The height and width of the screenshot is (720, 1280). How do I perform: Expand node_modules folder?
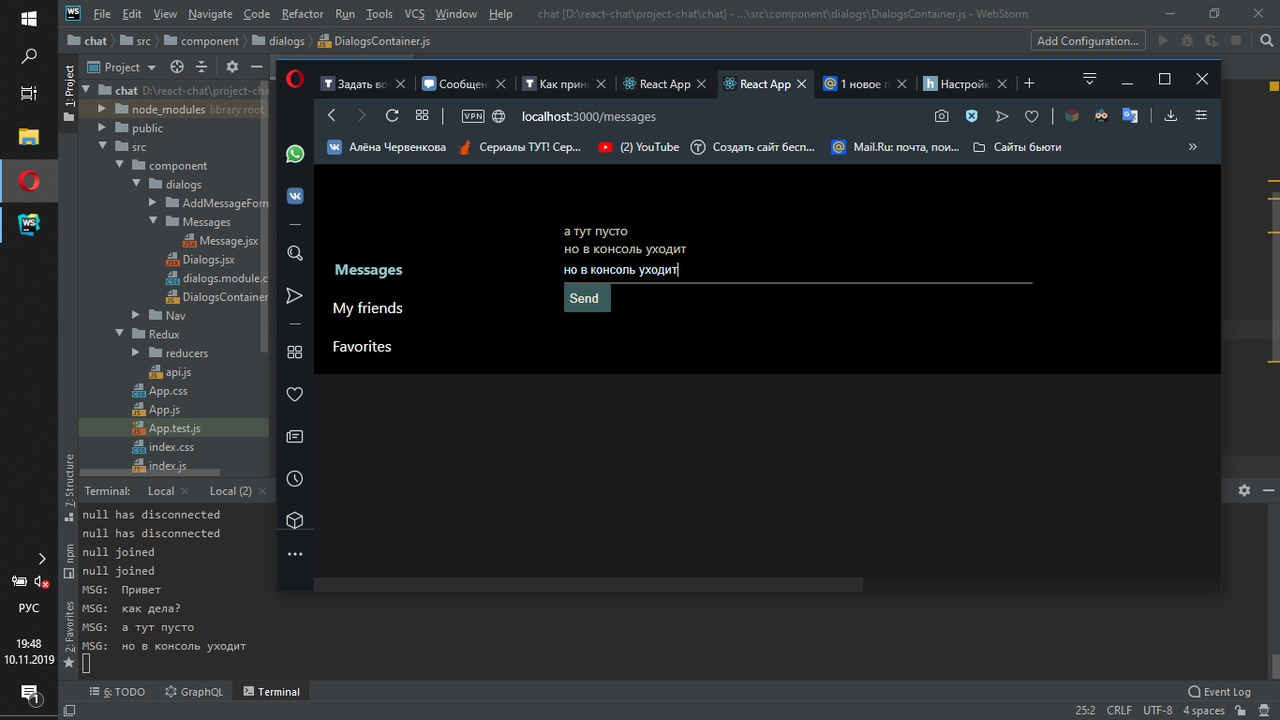pos(102,109)
